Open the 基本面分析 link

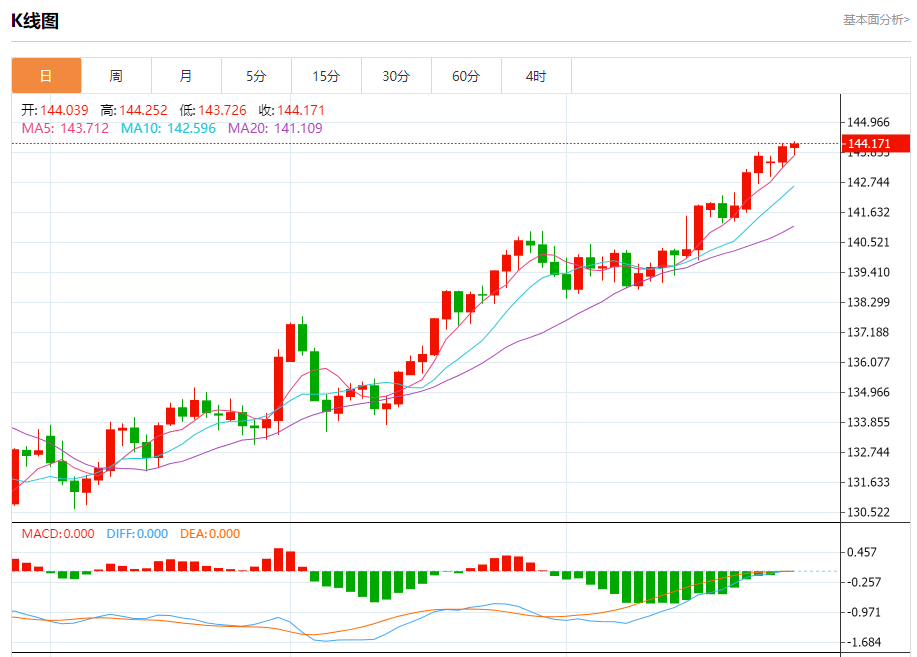coord(876,20)
